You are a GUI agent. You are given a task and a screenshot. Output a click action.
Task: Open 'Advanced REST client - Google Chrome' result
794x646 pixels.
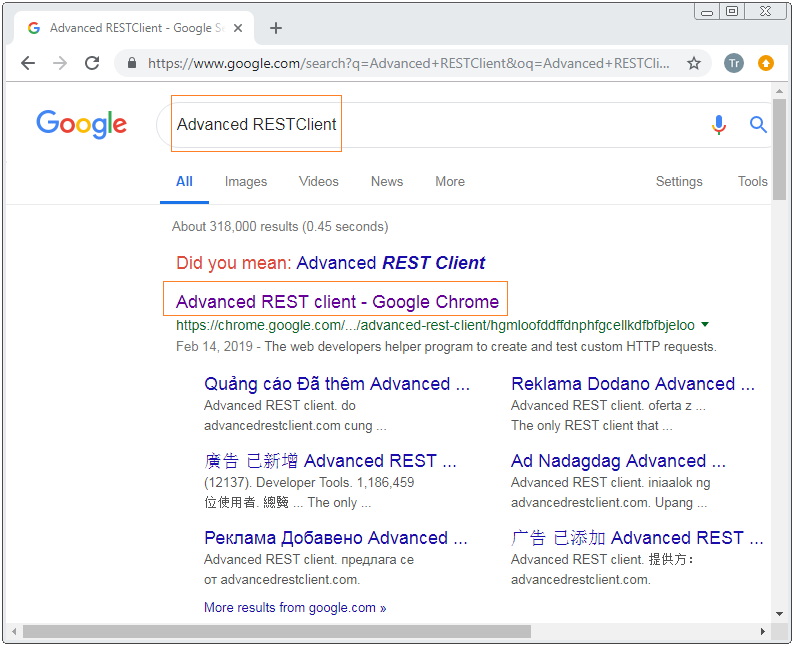pyautogui.click(x=337, y=302)
